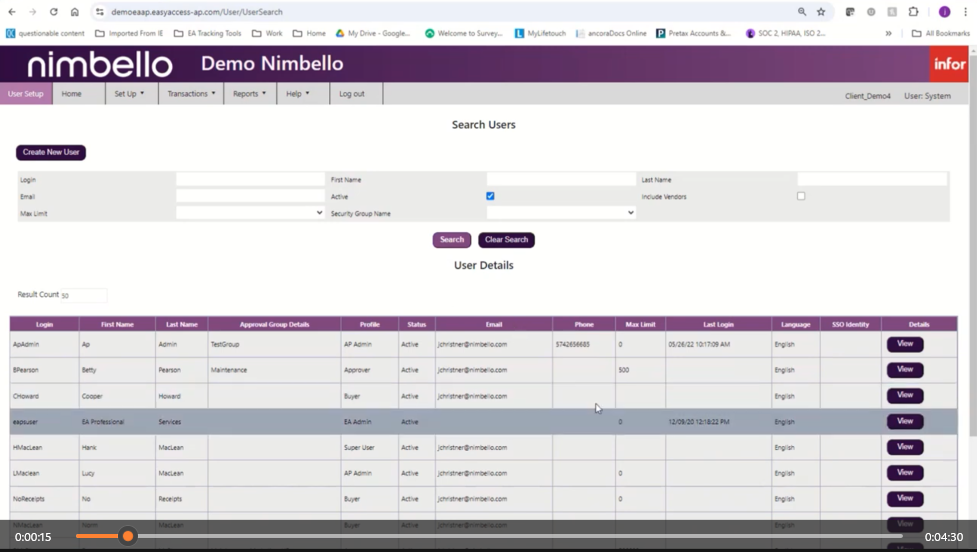Go to the Home menu item
The width and height of the screenshot is (977, 552).
point(71,93)
